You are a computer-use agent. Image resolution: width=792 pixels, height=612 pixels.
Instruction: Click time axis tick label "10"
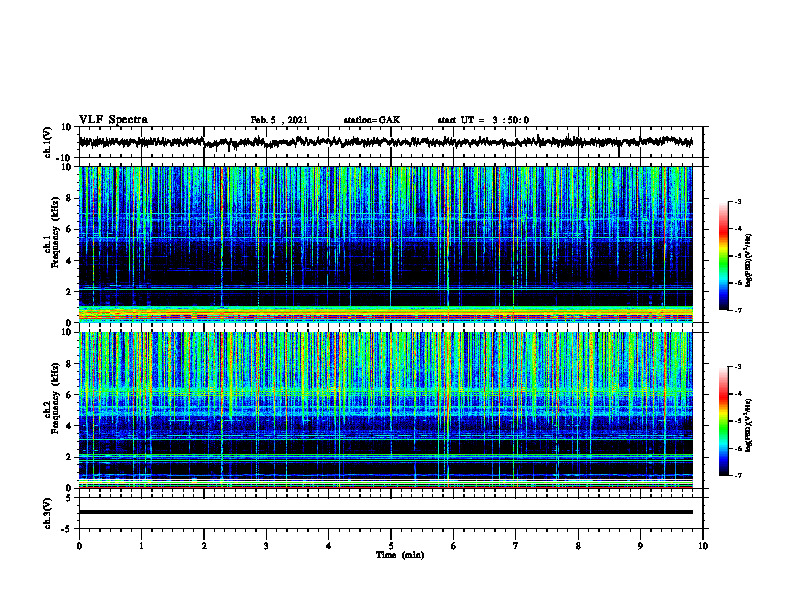pos(703,546)
